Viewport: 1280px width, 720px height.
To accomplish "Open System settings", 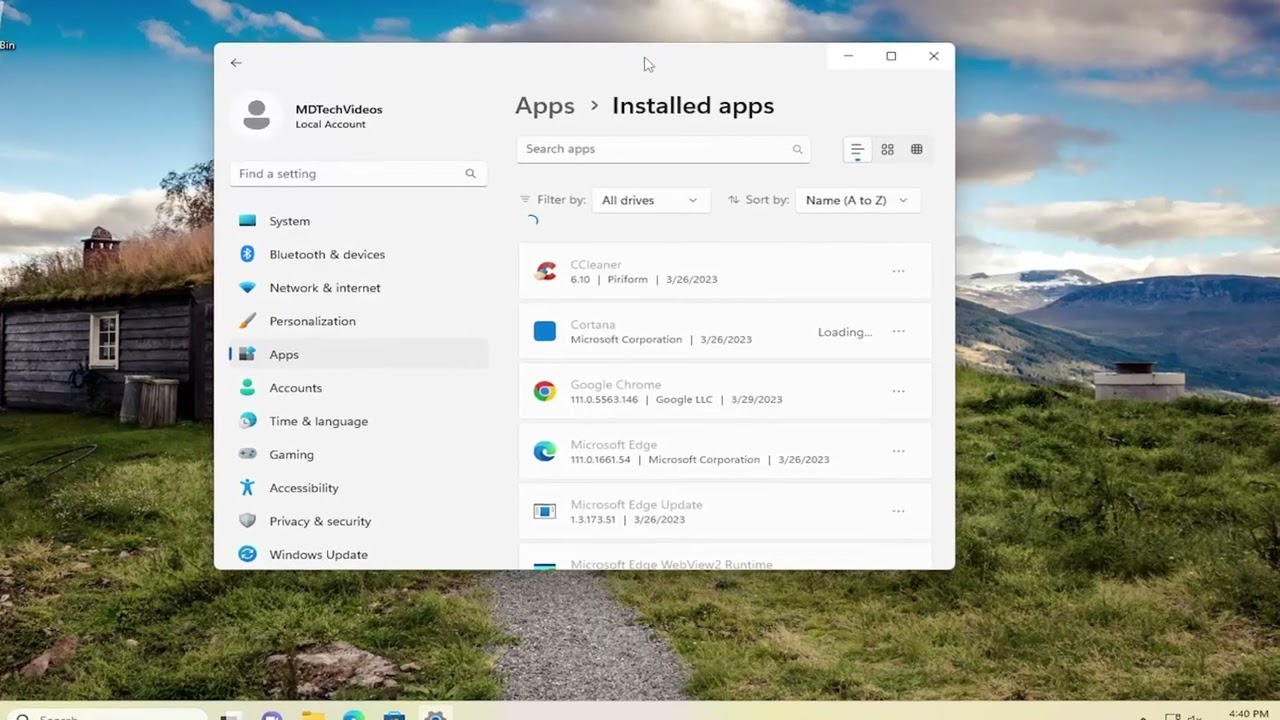I will click(359, 221).
